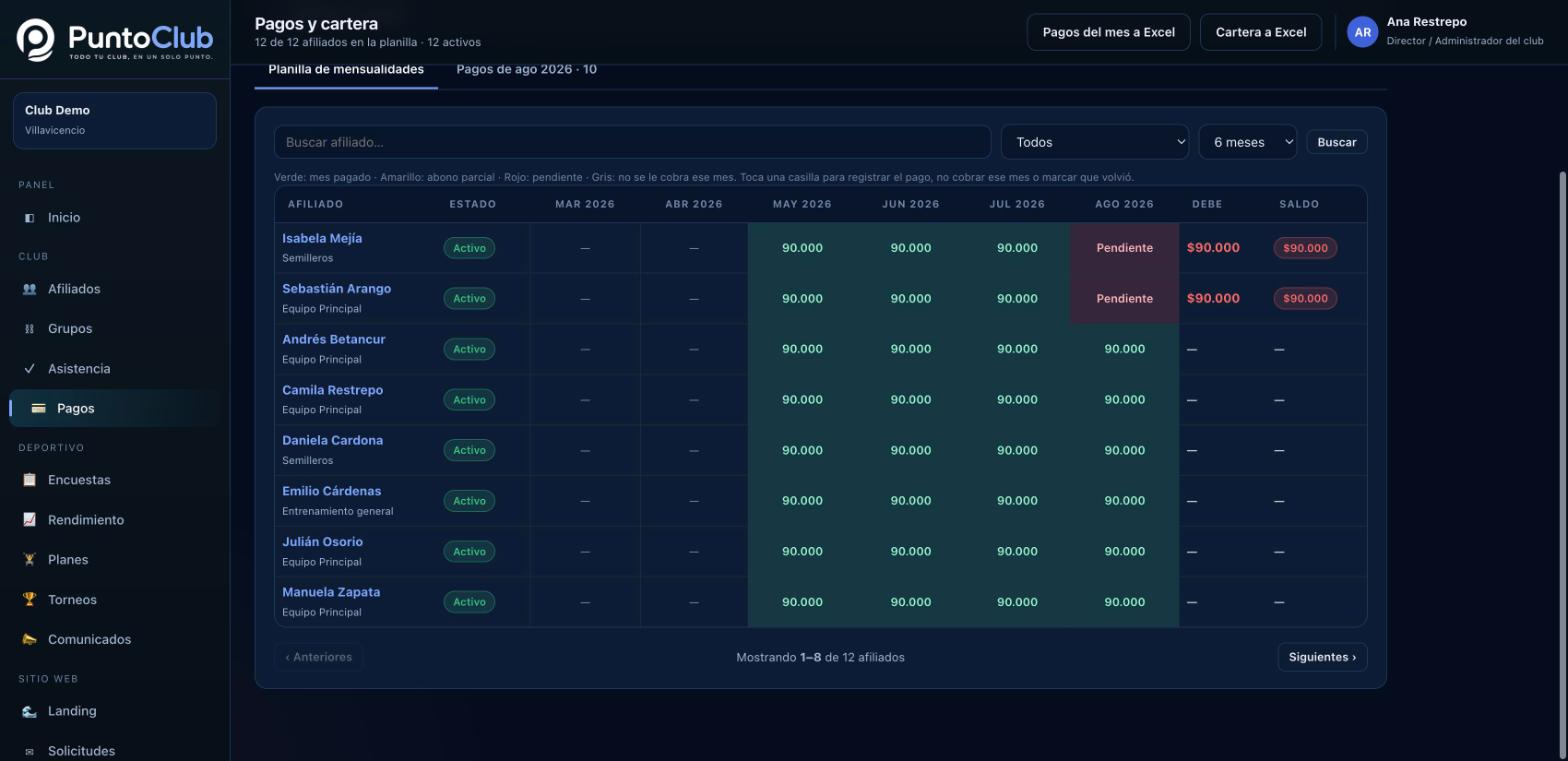Click the Rendimiento chart icon
The height and width of the screenshot is (761, 1568).
(29, 520)
